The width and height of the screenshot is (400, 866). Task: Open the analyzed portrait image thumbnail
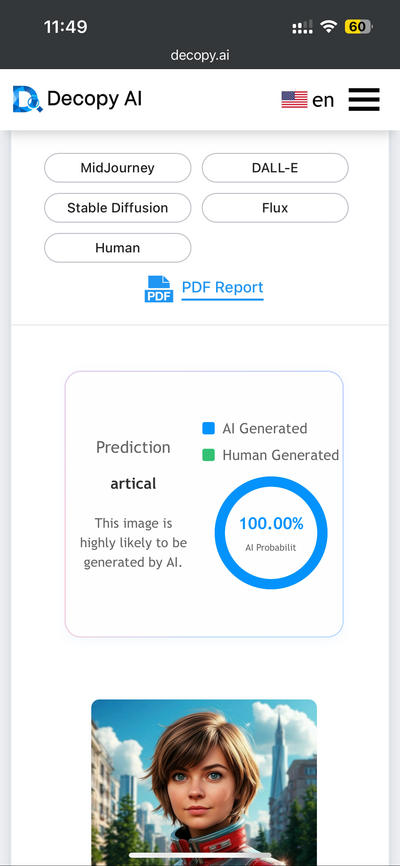pyautogui.click(x=204, y=782)
